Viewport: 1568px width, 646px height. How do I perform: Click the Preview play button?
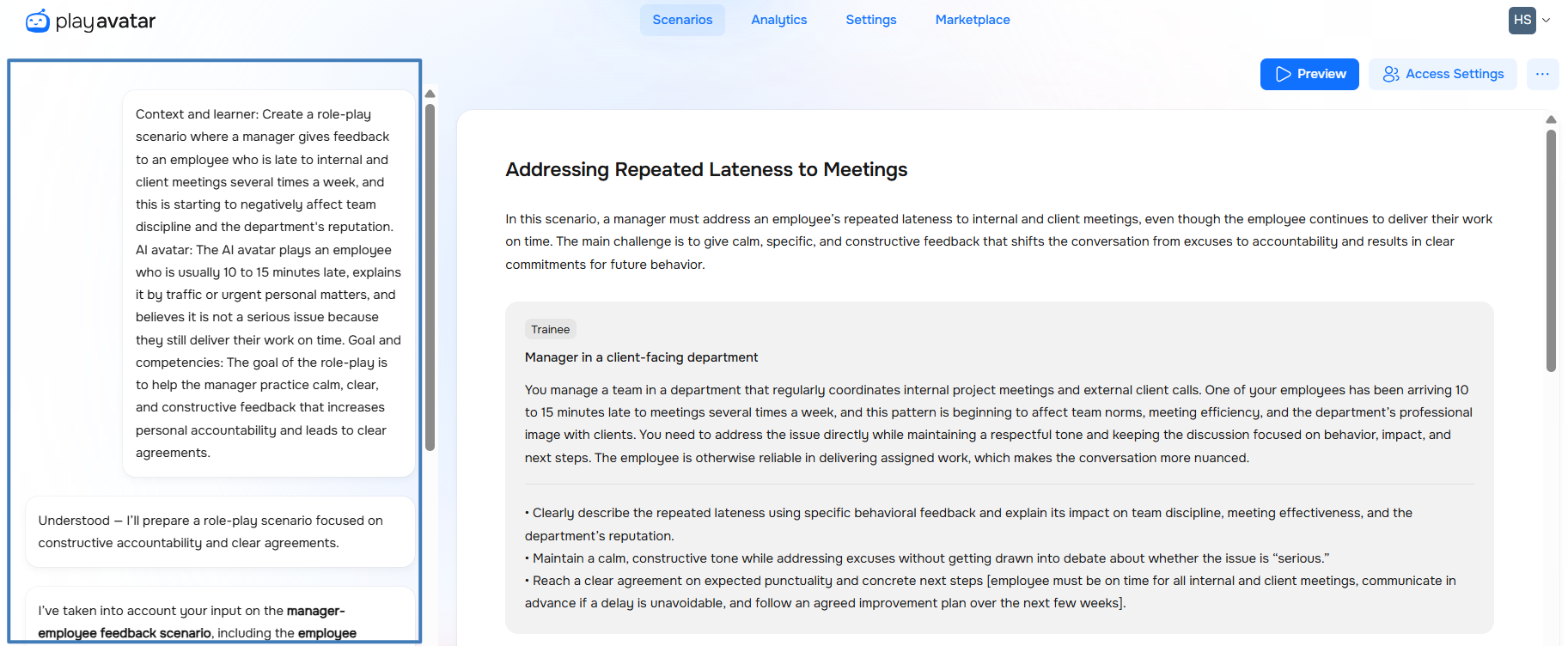pyautogui.click(x=1309, y=74)
